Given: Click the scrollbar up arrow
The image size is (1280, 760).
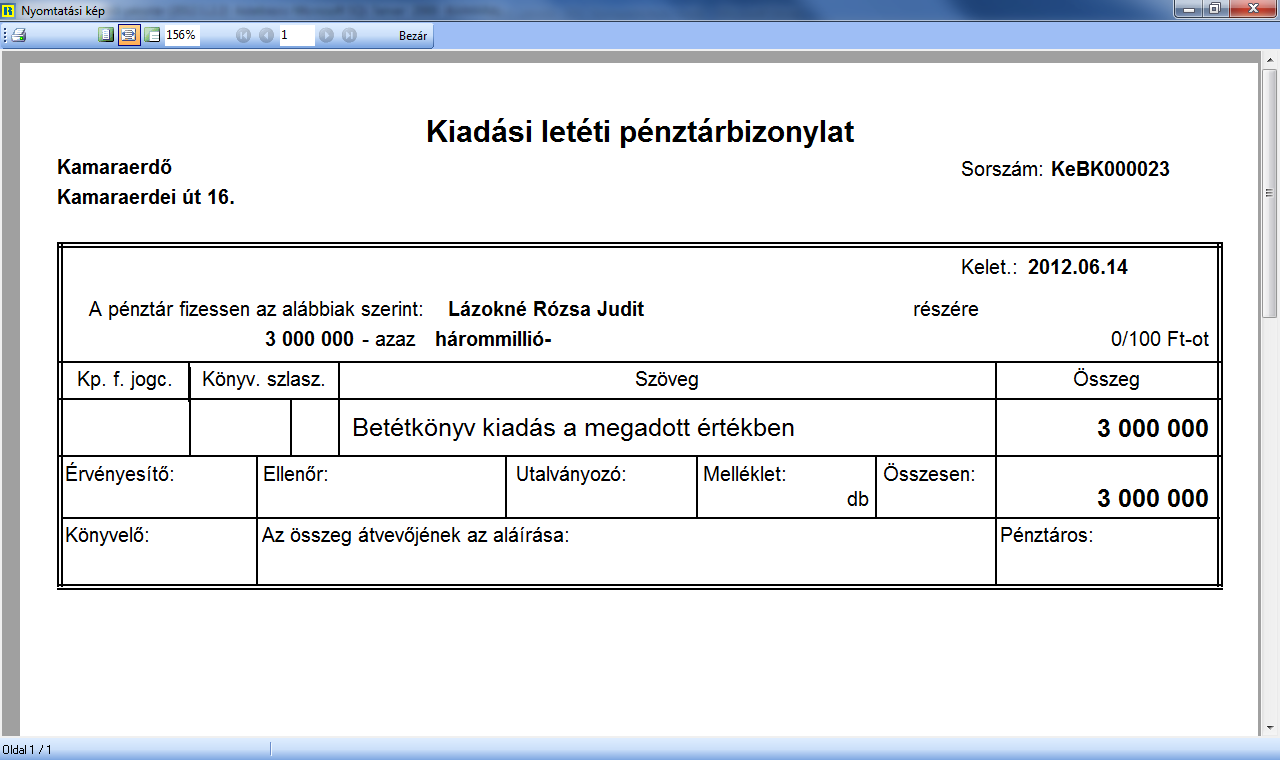Looking at the screenshot, I should tap(1270, 62).
